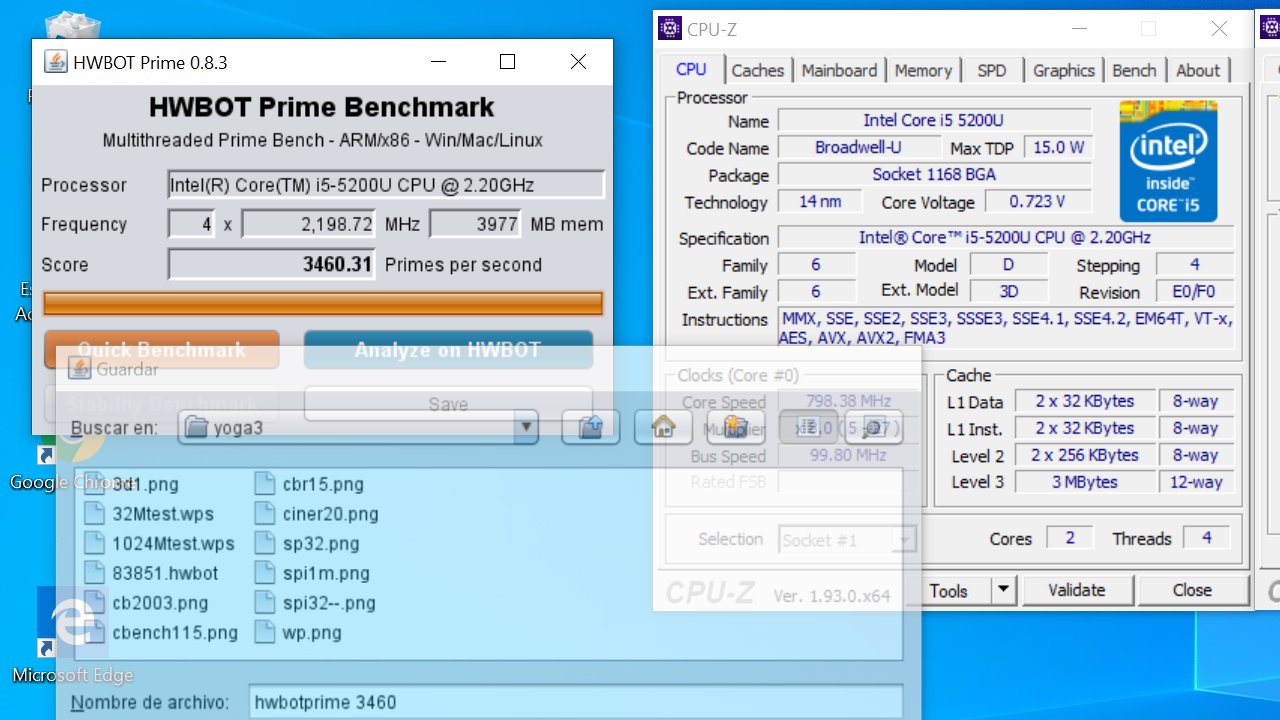Image resolution: width=1280 pixels, height=720 pixels.
Task: Click the CPU-Z Name value Intel Core i5 5200U
Action: click(x=934, y=120)
